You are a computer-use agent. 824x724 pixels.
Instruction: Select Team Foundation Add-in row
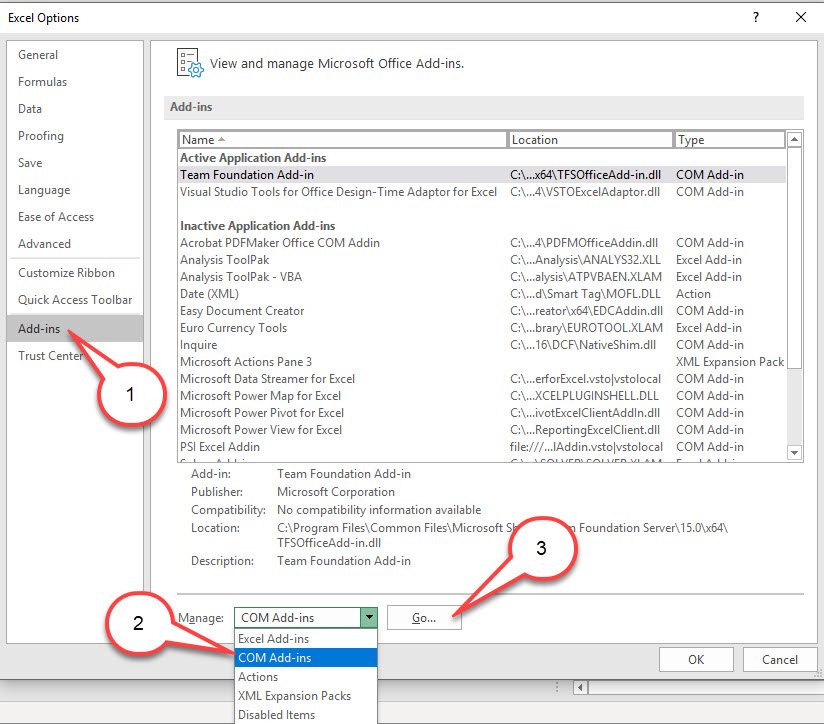coord(482,175)
